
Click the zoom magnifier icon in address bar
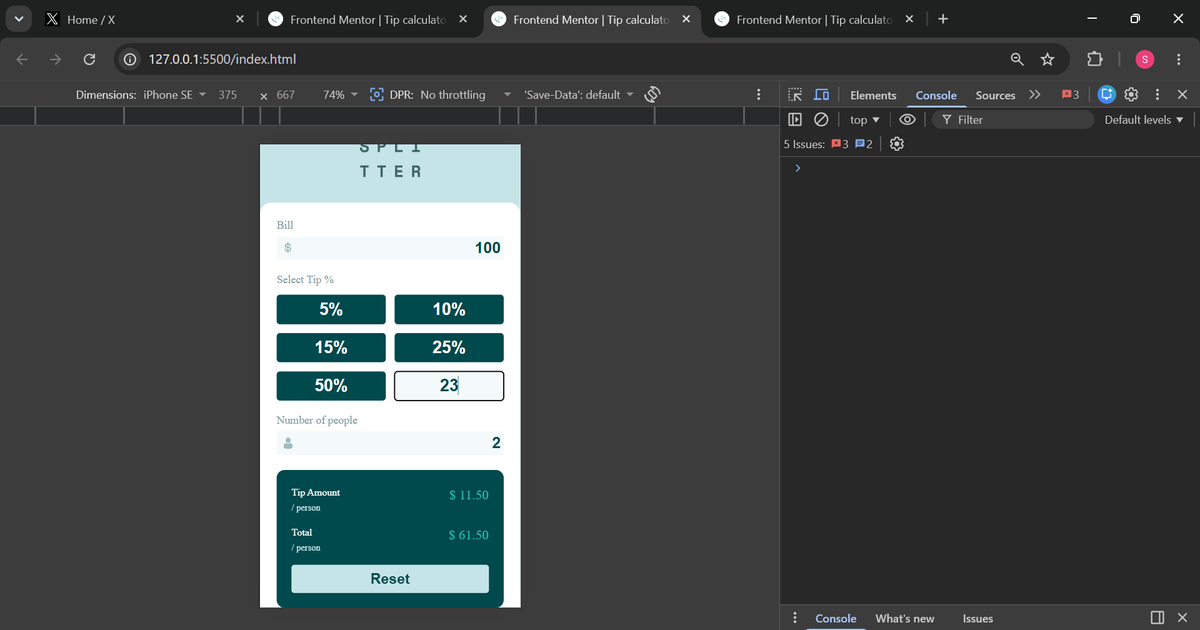click(x=1016, y=60)
